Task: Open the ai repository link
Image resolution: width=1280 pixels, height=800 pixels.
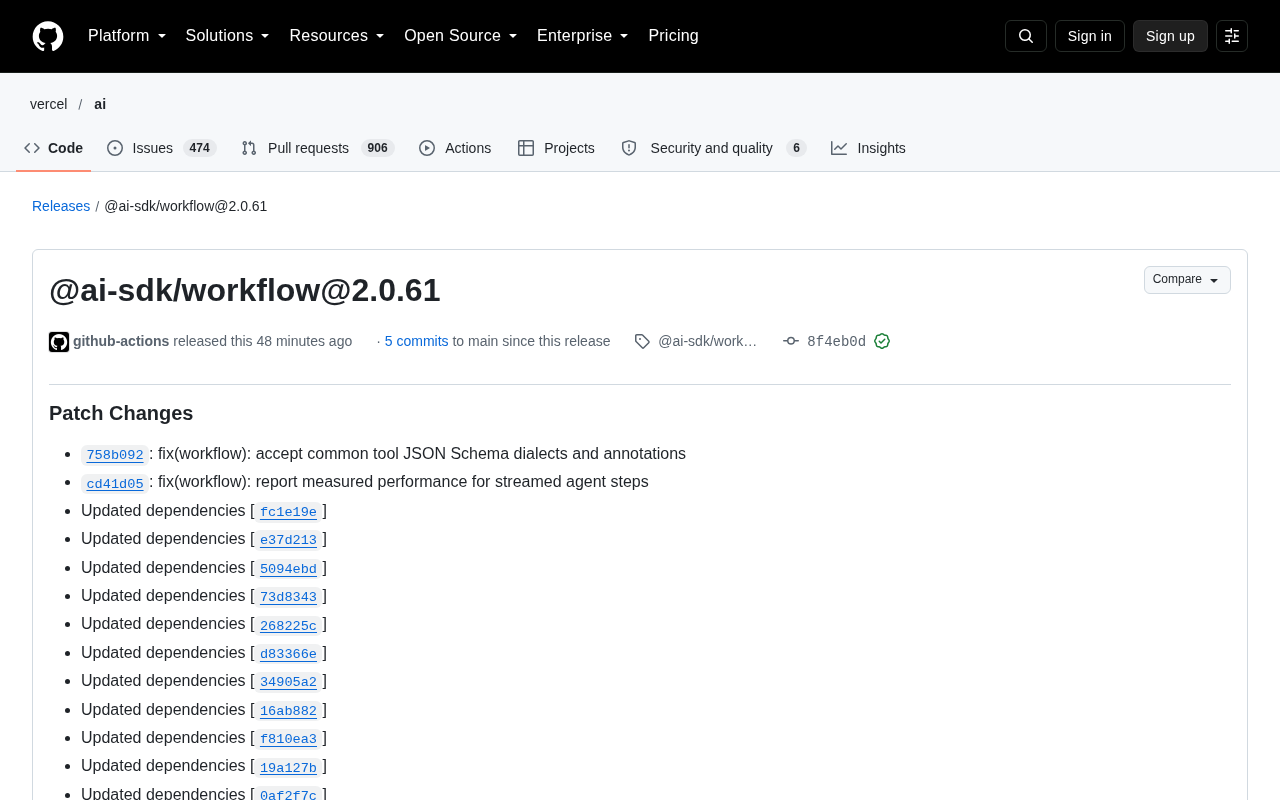Action: point(100,104)
